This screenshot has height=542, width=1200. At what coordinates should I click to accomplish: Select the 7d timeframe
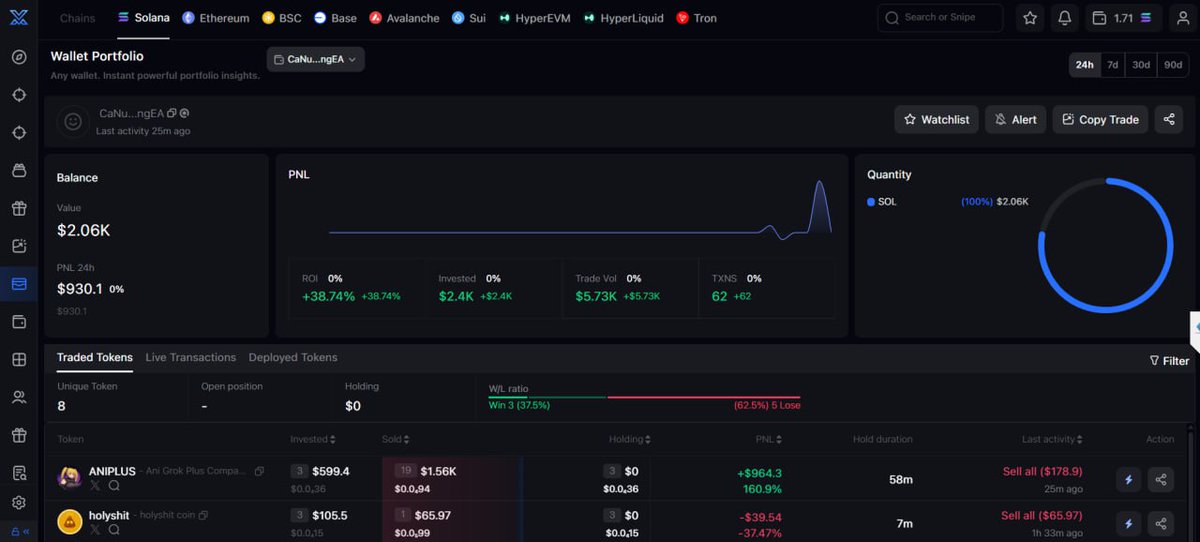(x=1112, y=65)
